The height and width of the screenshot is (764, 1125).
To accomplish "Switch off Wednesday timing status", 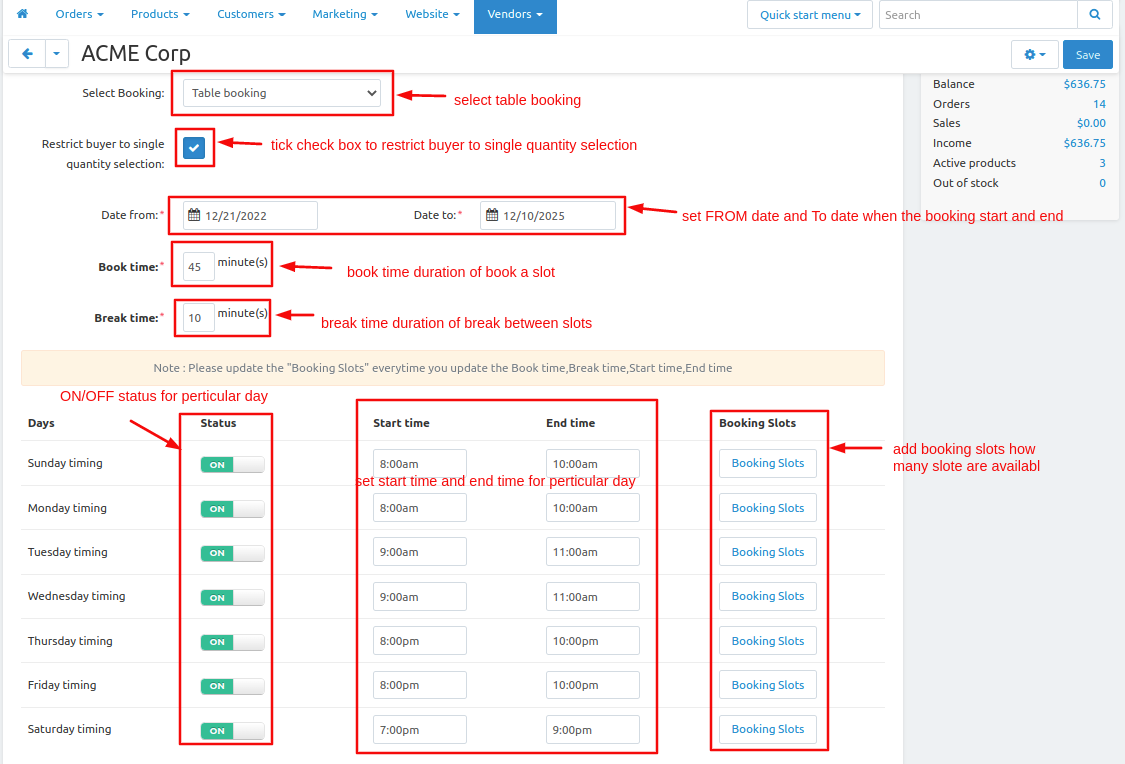I will 232,597.
